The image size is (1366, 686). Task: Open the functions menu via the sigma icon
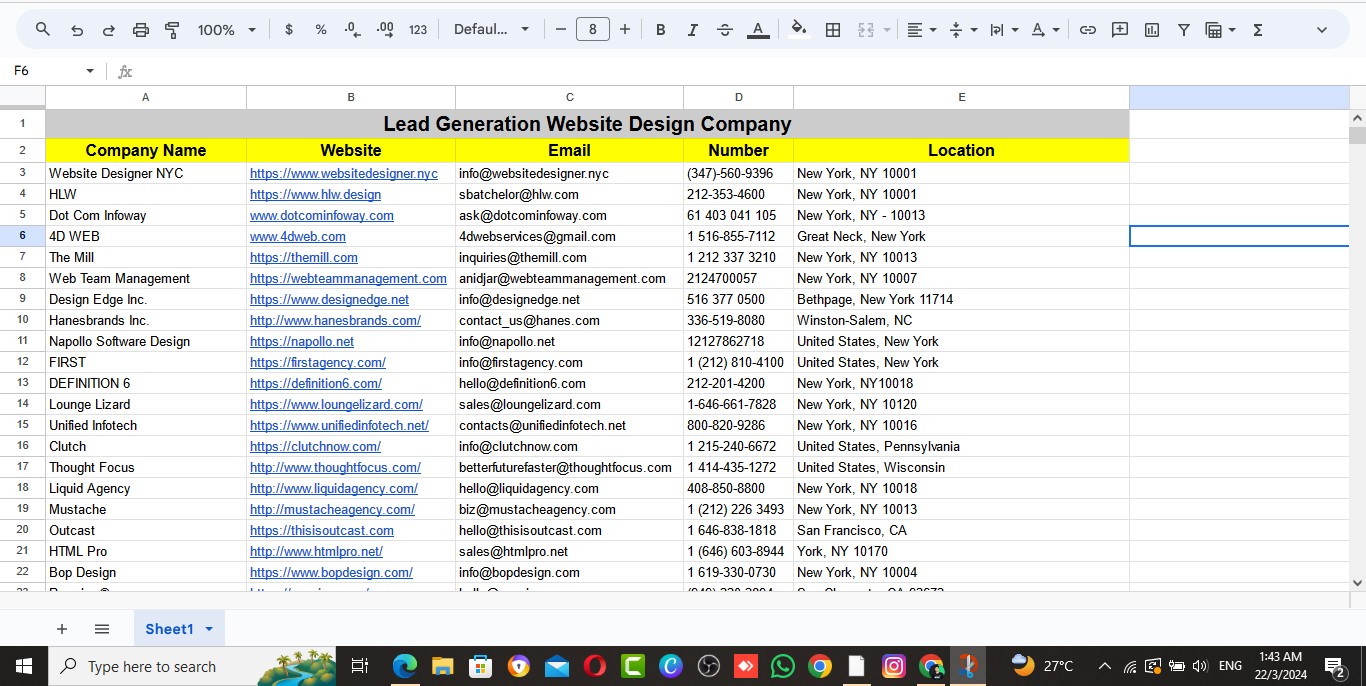click(x=1257, y=29)
